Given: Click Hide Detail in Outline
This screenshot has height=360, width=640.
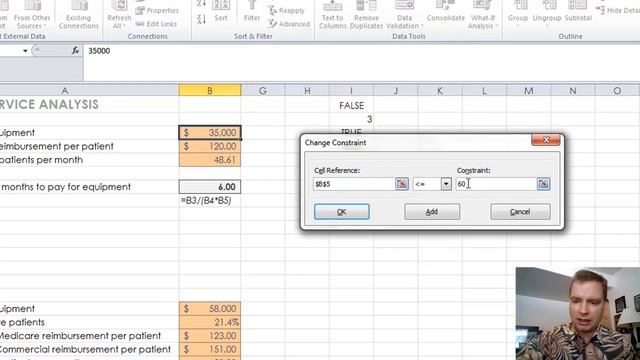Looking at the screenshot, I should tap(618, 10).
